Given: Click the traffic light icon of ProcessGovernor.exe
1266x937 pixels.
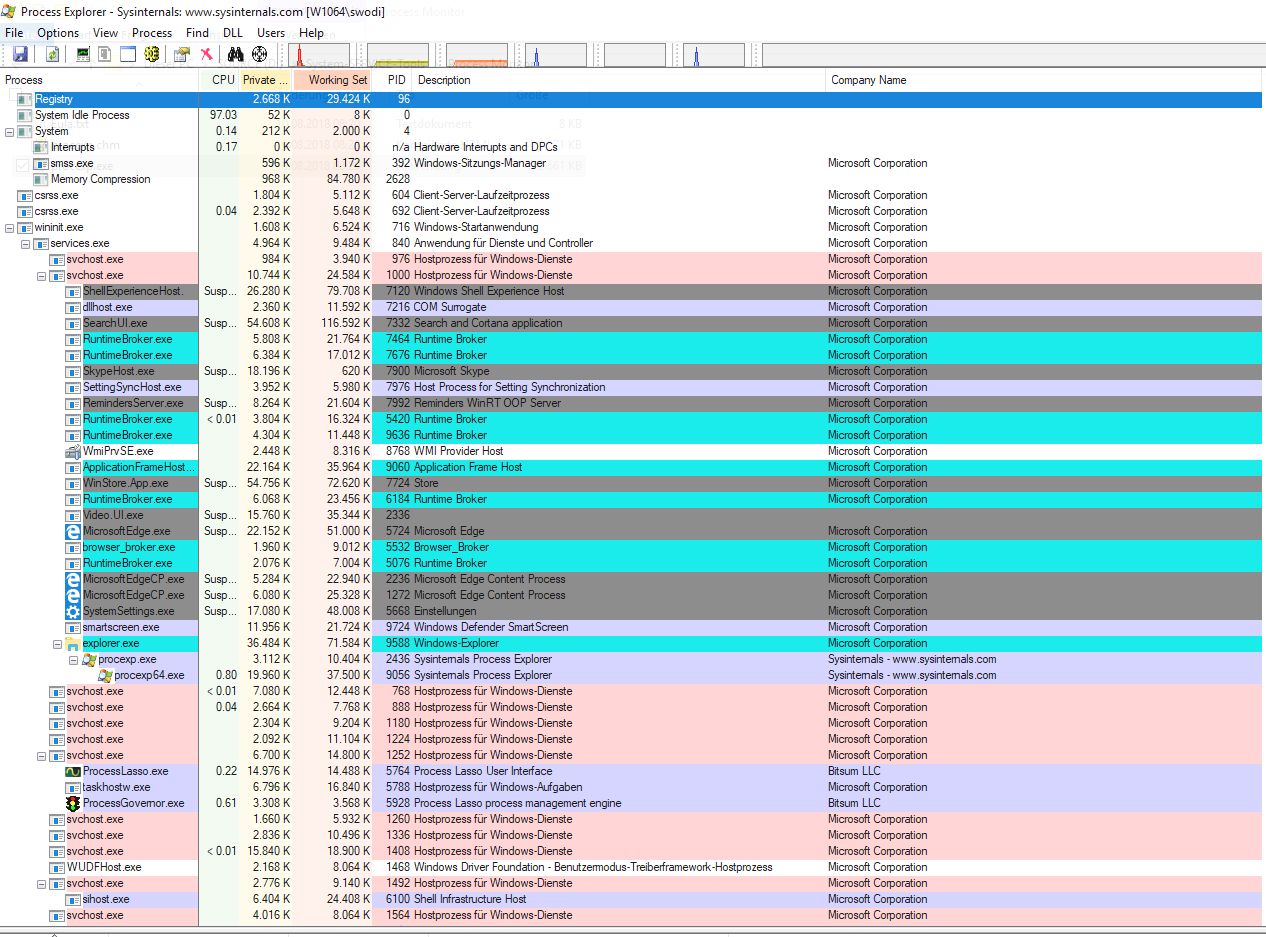Looking at the screenshot, I should coord(73,803).
